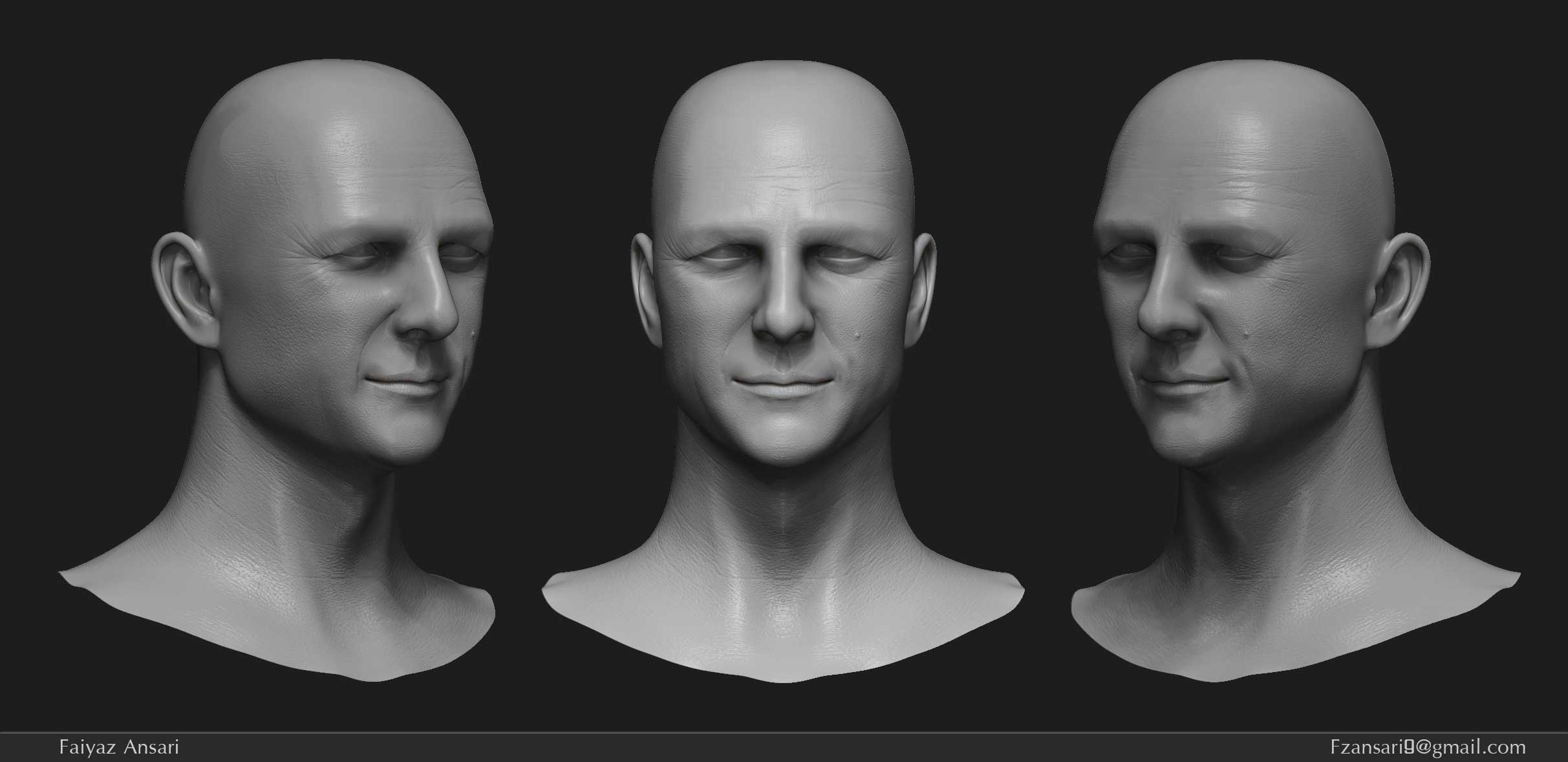This screenshot has width=1568, height=762.
Task: Select the center front-facing head render
Action: tap(783, 371)
